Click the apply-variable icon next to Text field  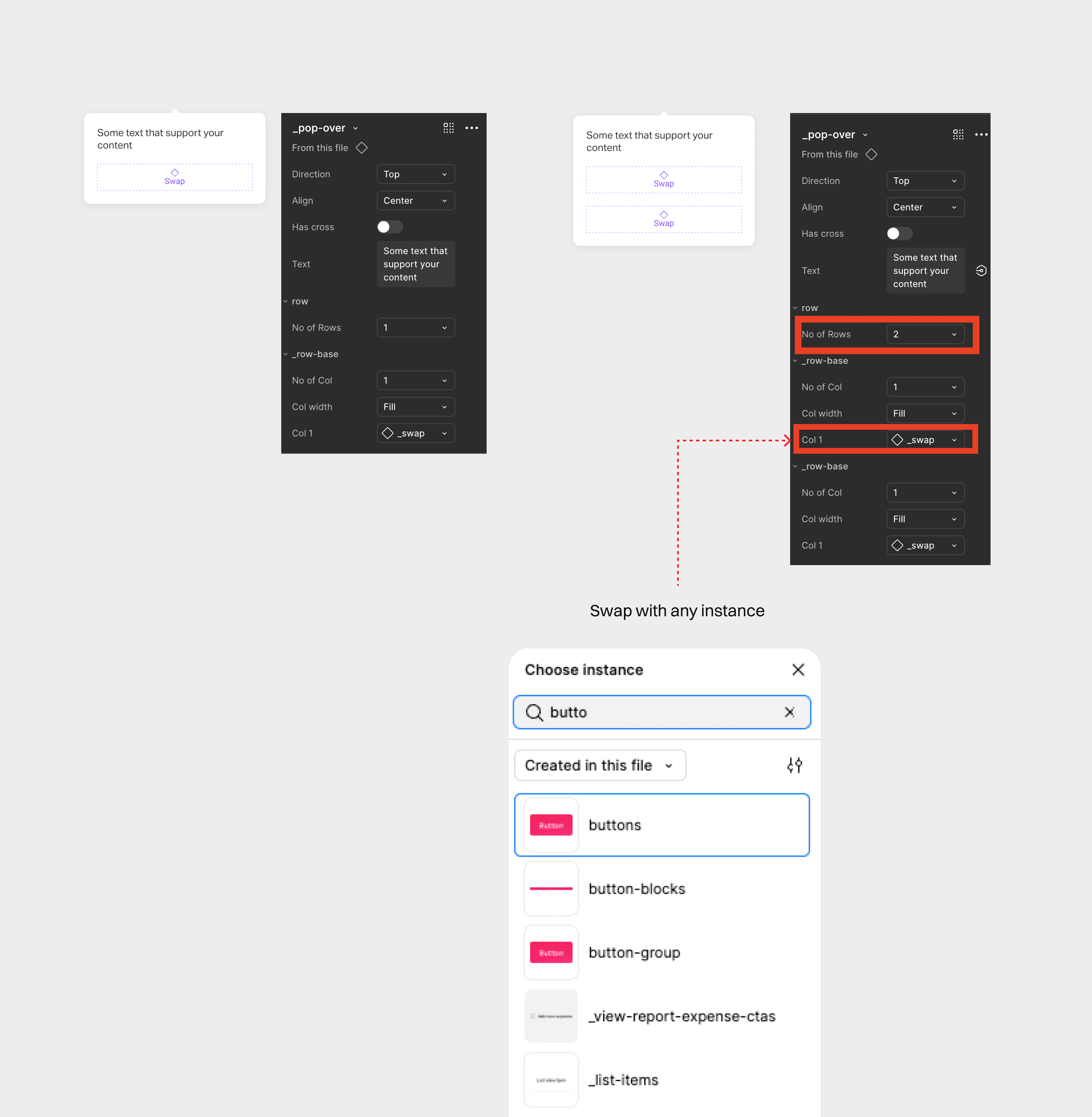[981, 271]
